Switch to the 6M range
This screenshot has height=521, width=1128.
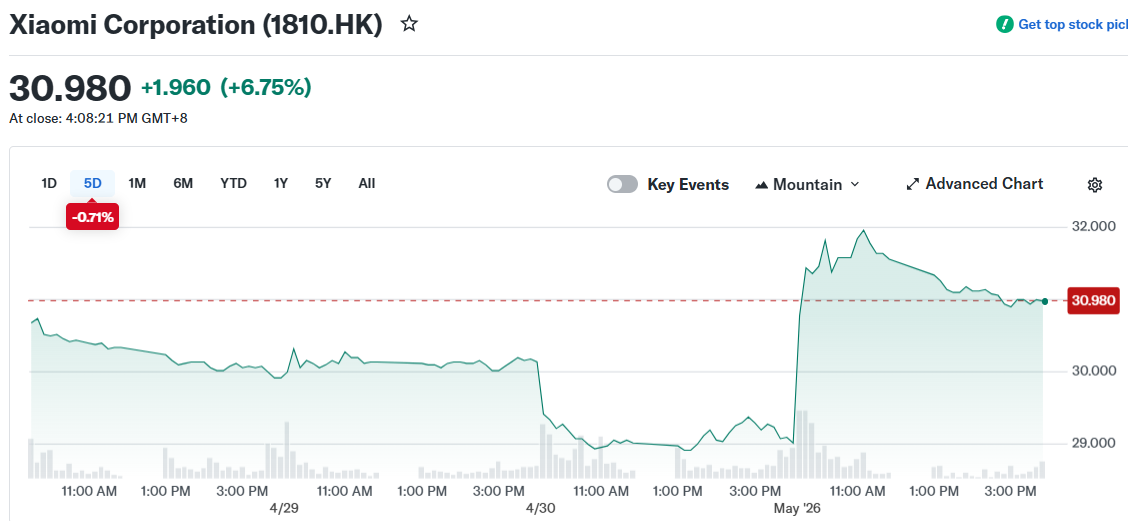(x=183, y=184)
